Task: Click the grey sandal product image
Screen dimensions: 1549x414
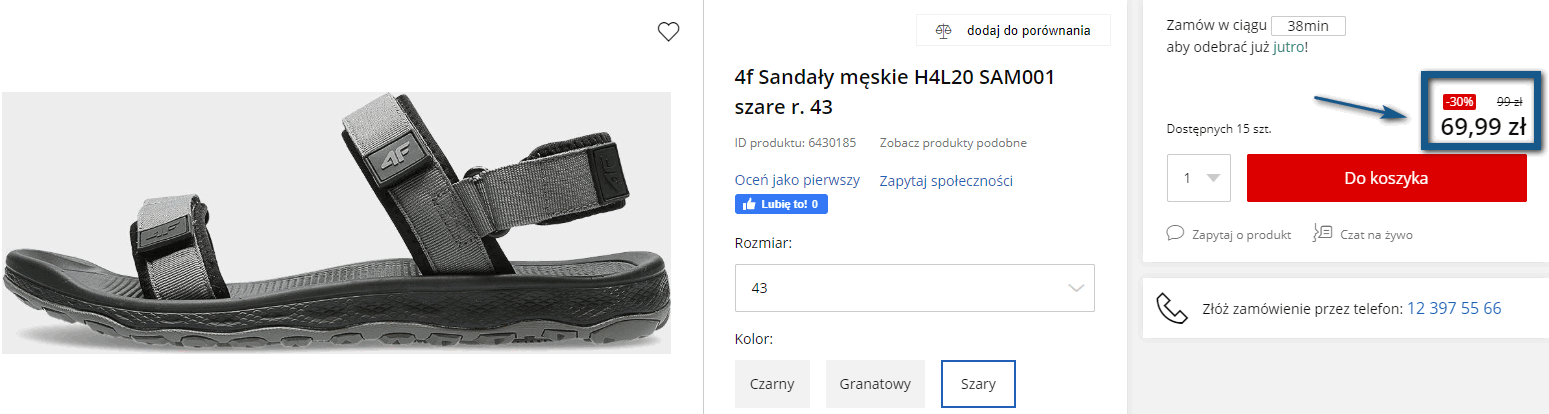Action: (336, 222)
